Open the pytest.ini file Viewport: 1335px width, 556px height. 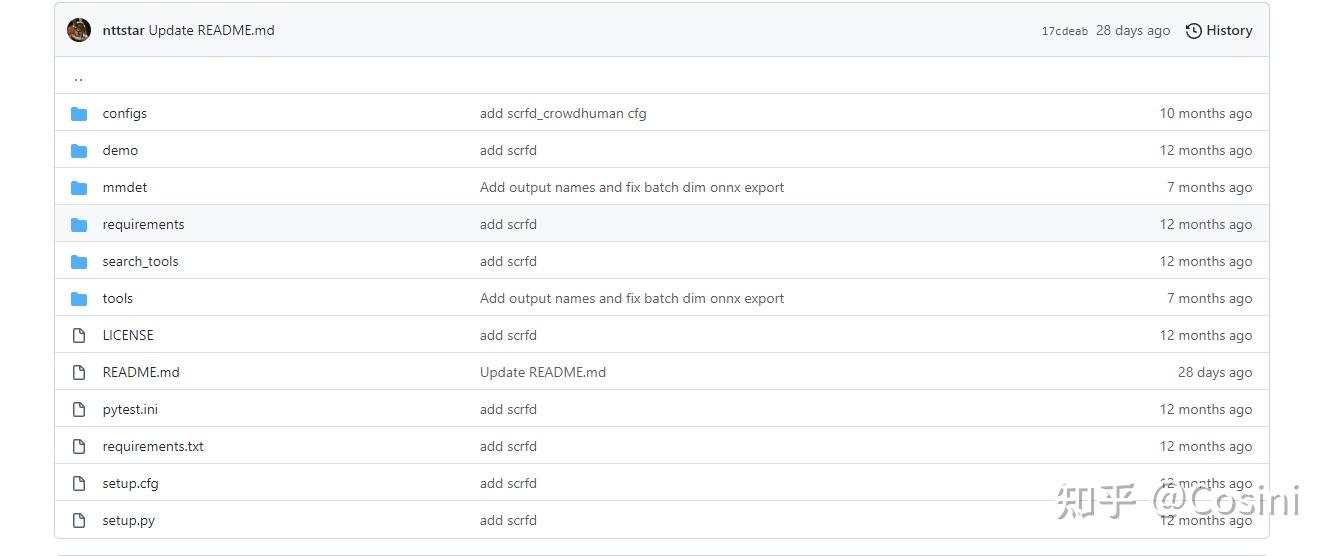[130, 410]
